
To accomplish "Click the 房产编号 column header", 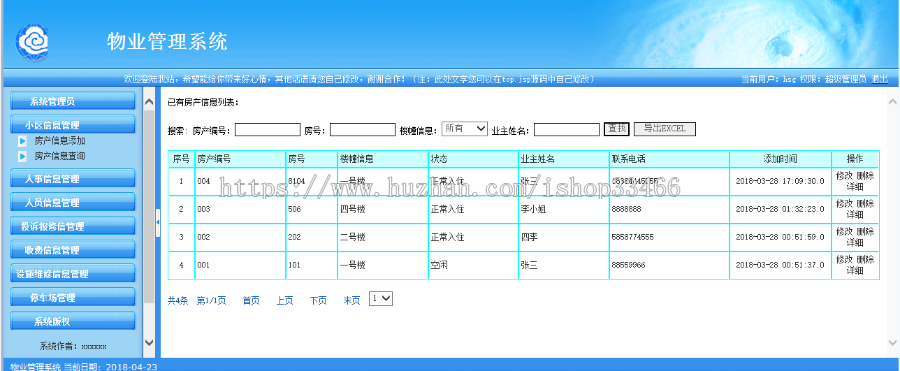I will coord(240,159).
